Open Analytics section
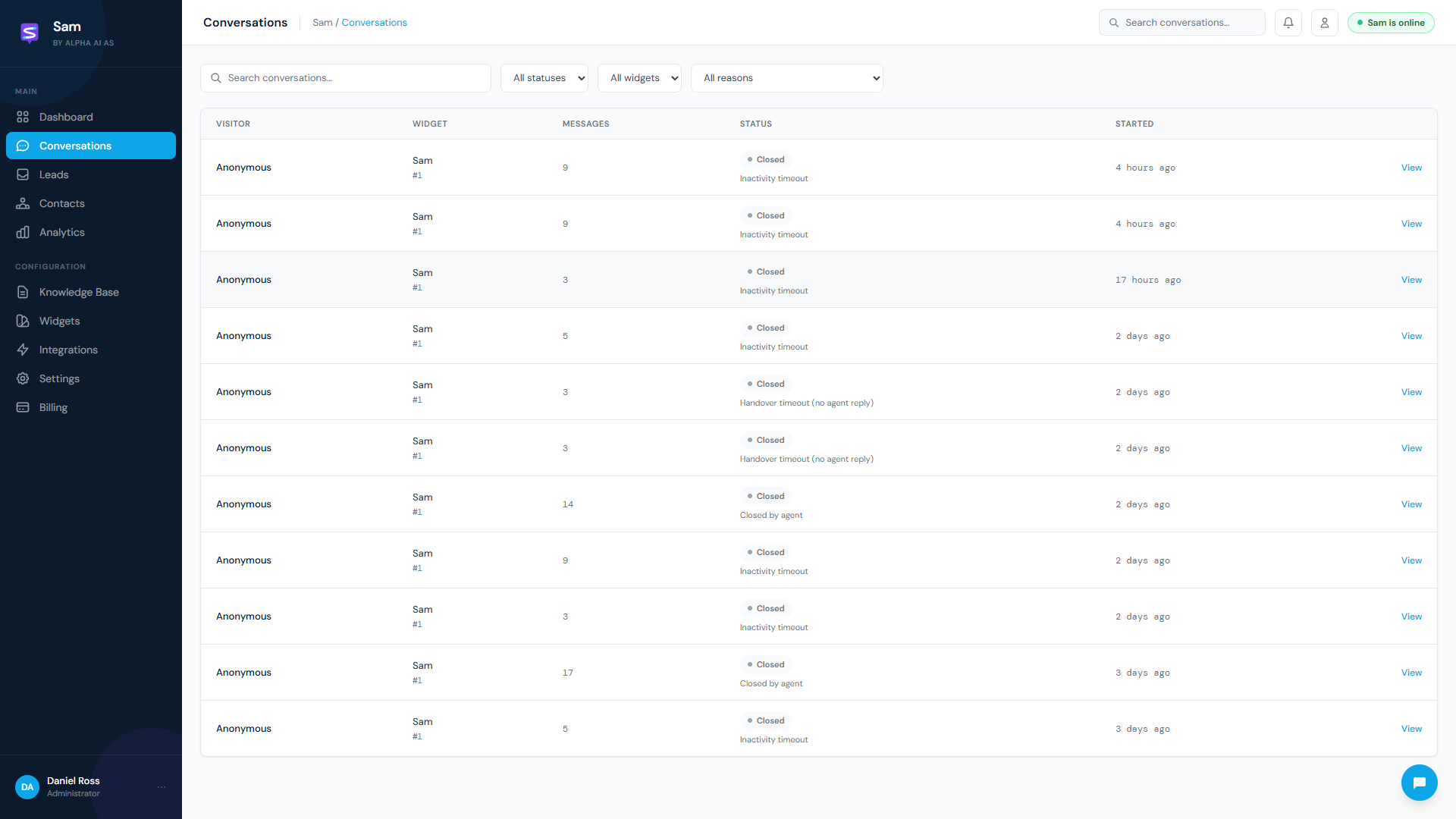This screenshot has width=1456, height=819. point(91,232)
